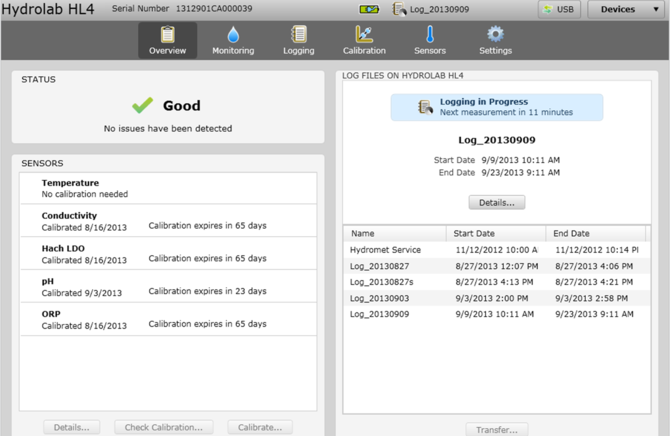Select the Conductivity sensor row
Image resolution: width=670 pixels, height=436 pixels.
pyautogui.click(x=168, y=221)
